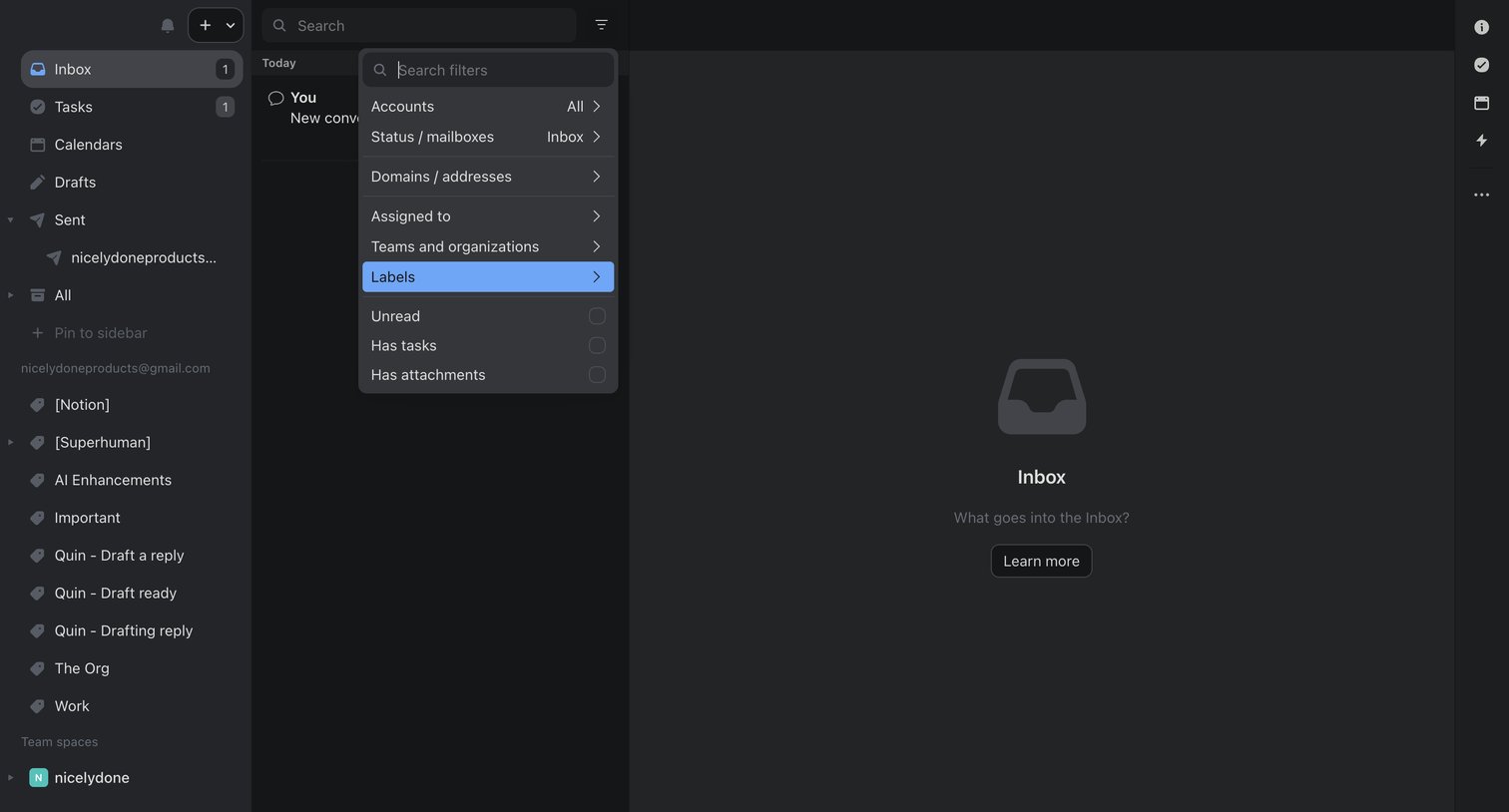
Task: Open the Status / mailboxes filter submenu
Action: (488, 137)
